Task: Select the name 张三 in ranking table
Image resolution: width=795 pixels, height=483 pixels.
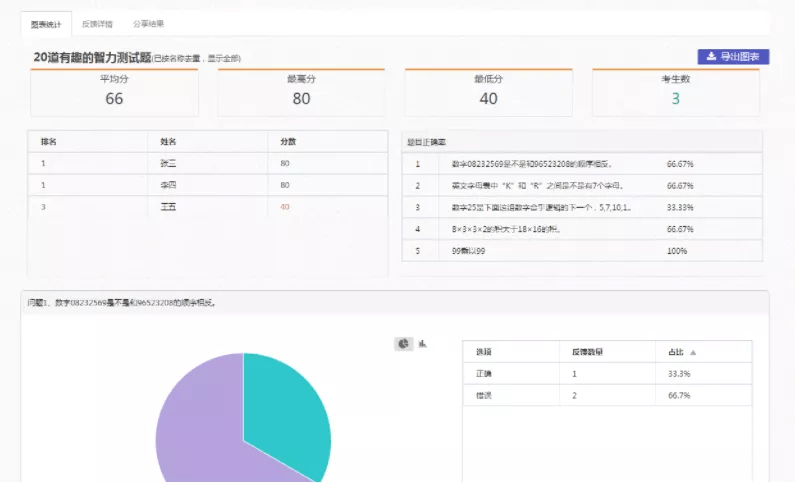Action: [x=168, y=164]
